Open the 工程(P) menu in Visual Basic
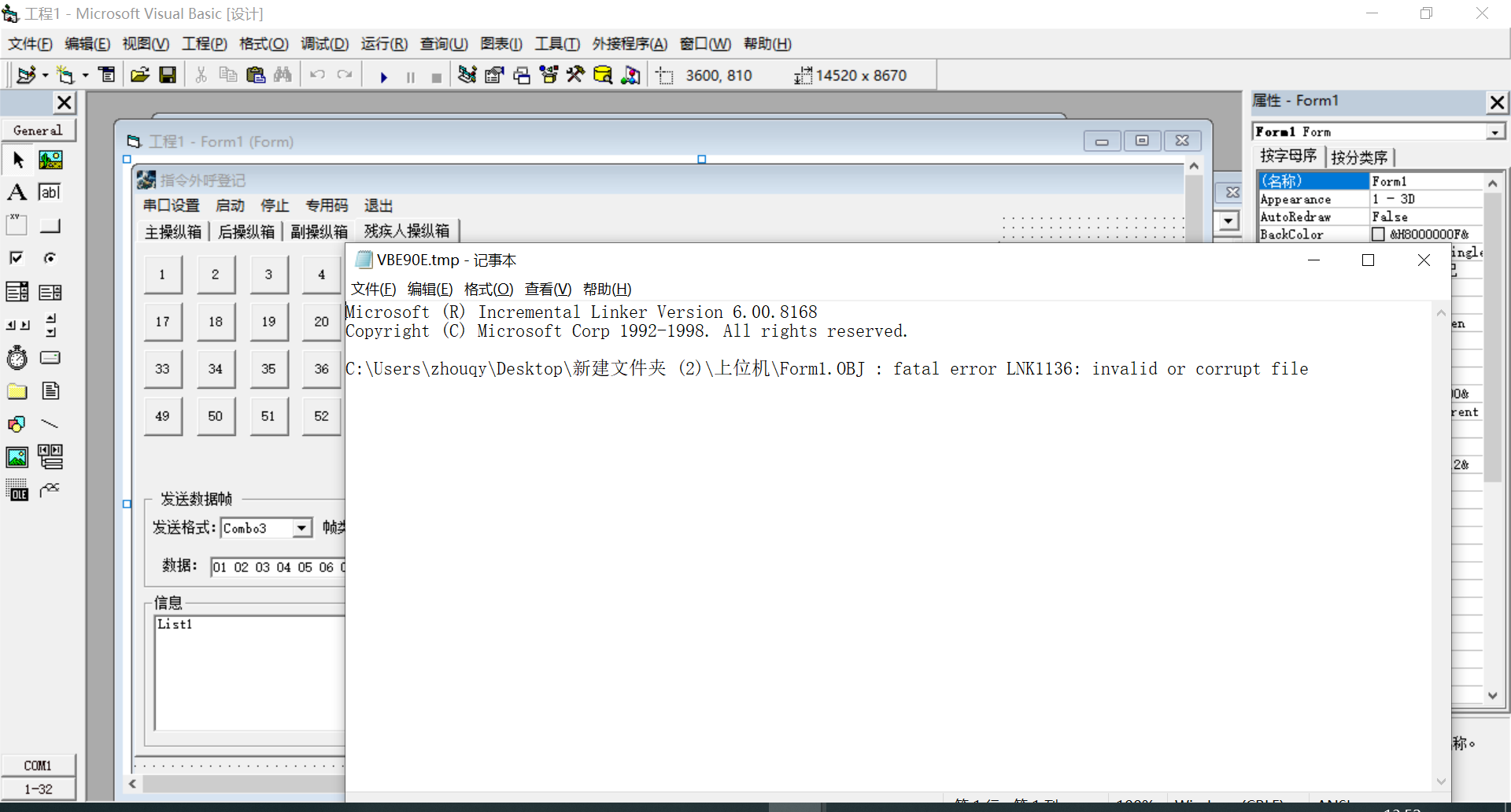The width and height of the screenshot is (1511, 812). 205,44
